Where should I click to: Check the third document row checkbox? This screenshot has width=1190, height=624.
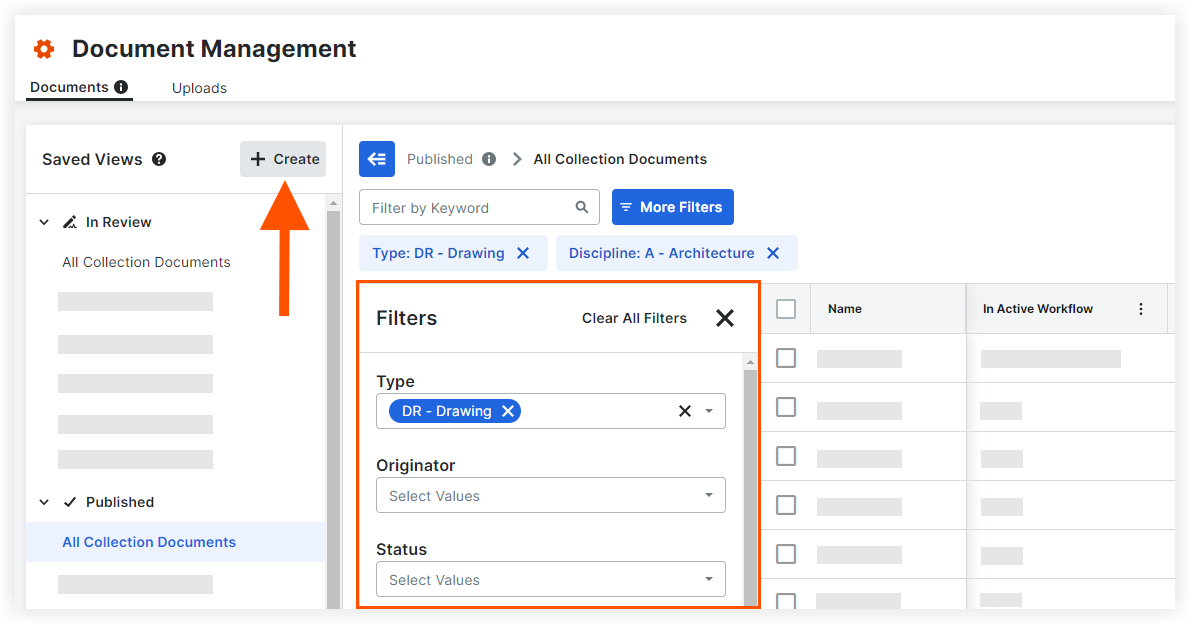[786, 456]
